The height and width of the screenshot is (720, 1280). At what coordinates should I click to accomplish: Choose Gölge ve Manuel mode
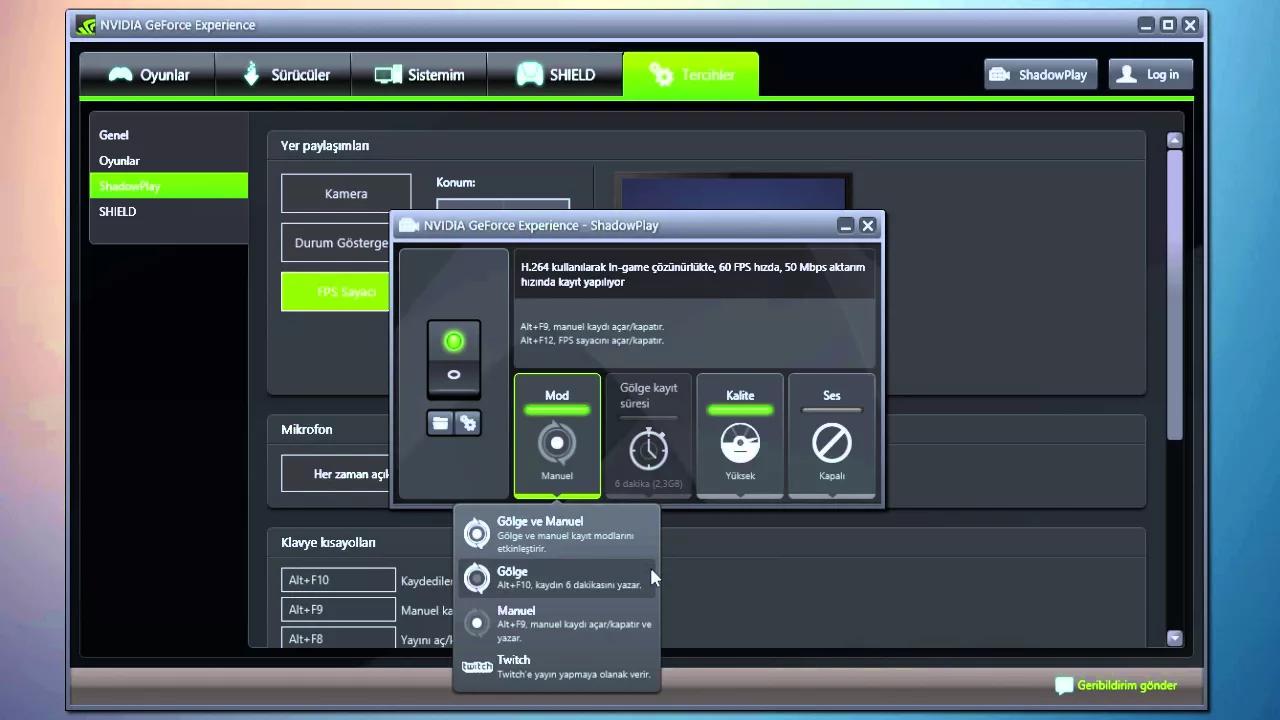[x=557, y=534]
